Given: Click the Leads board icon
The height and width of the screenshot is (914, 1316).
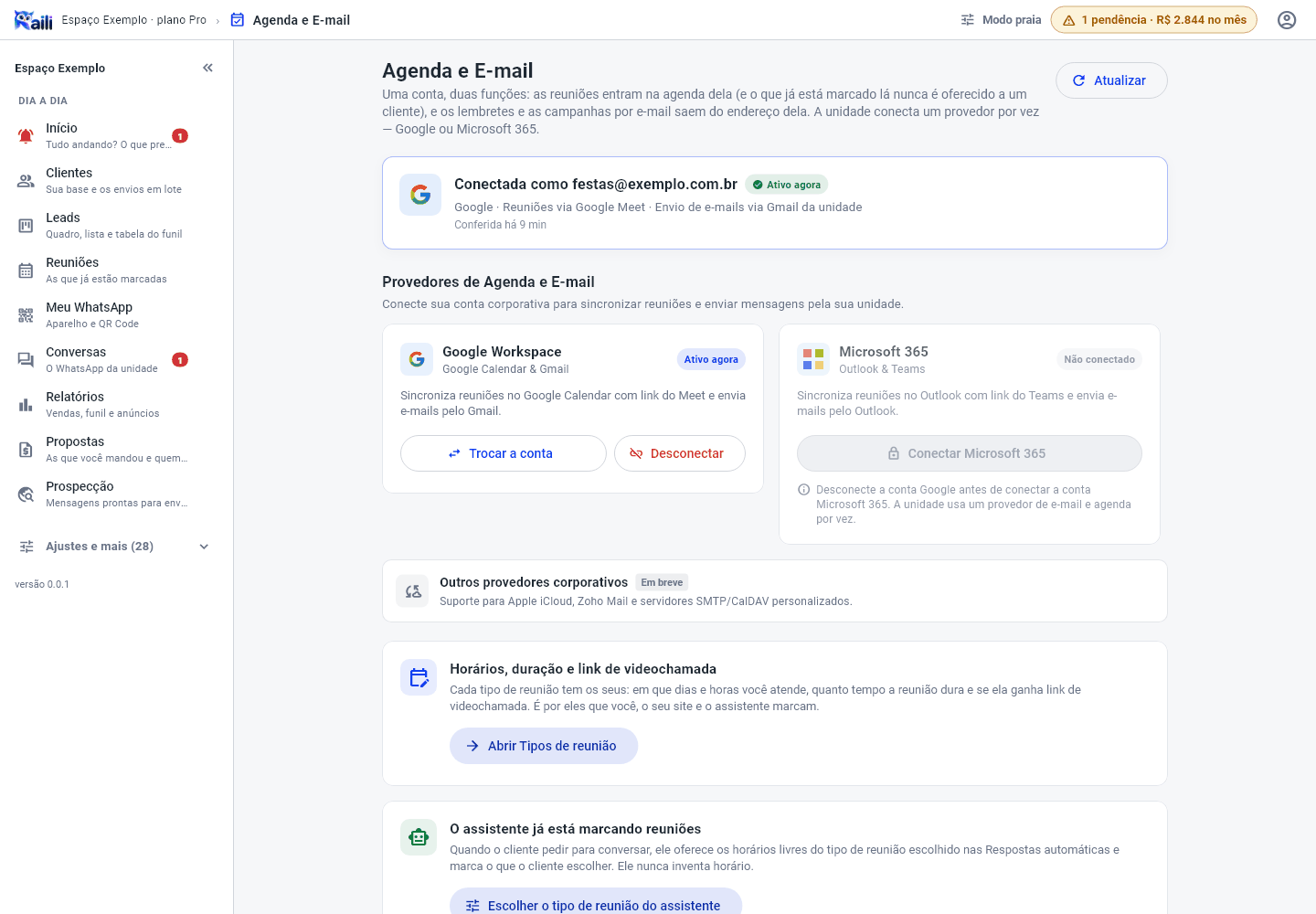Looking at the screenshot, I should 26,226.
